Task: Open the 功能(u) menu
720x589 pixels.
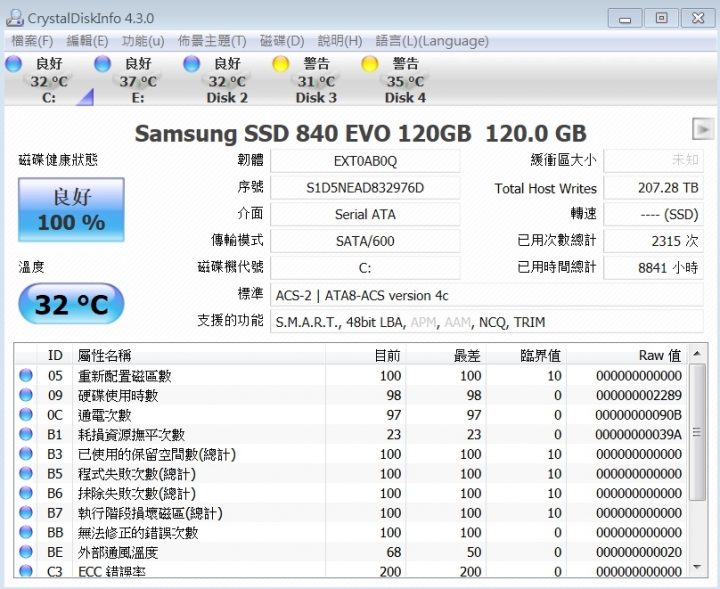Action: (143, 41)
